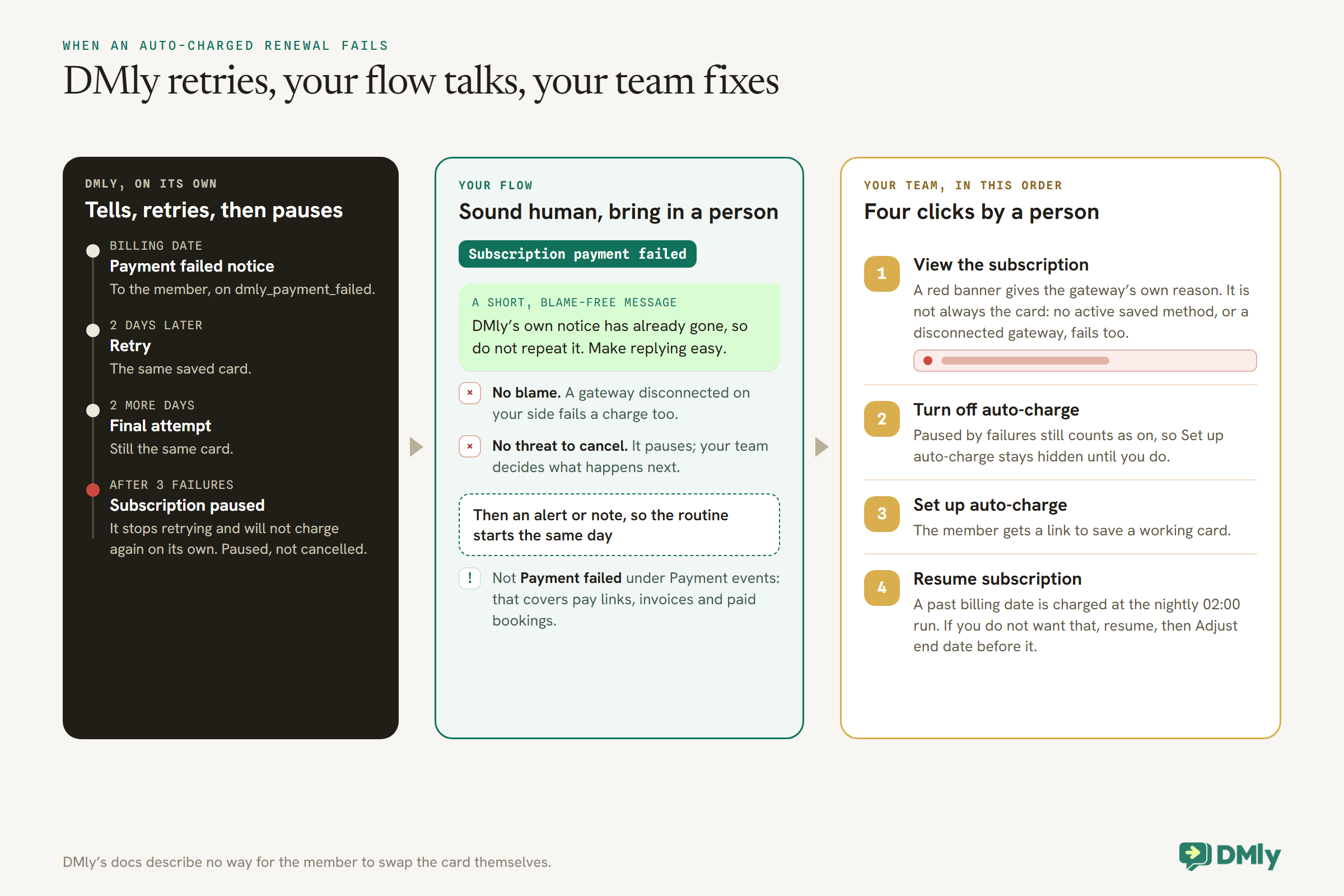Click the 2 days later Retry dot
Image resolution: width=1344 pixels, height=896 pixels.
[92, 330]
